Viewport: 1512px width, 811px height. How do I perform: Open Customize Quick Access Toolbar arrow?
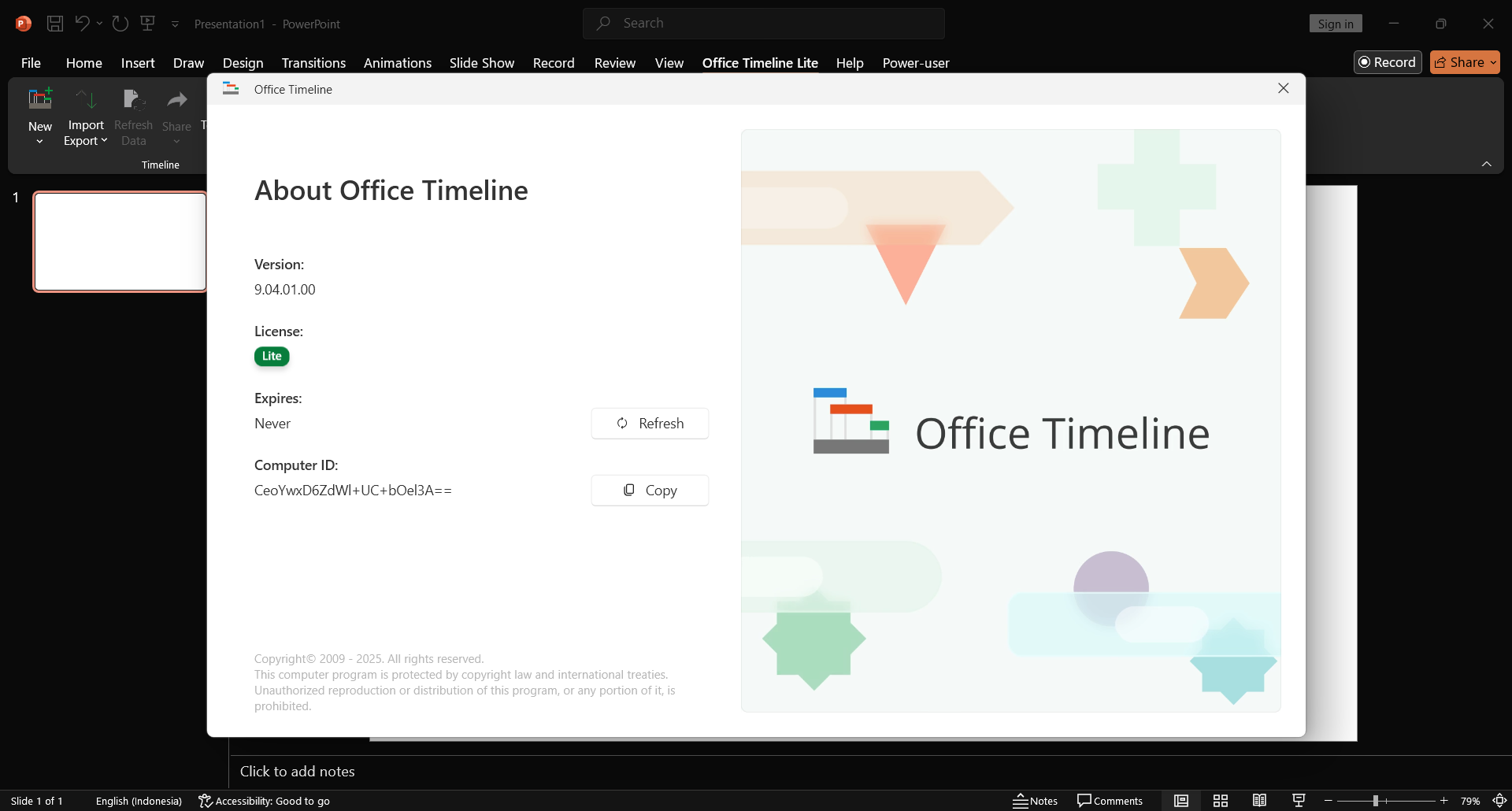point(175,24)
